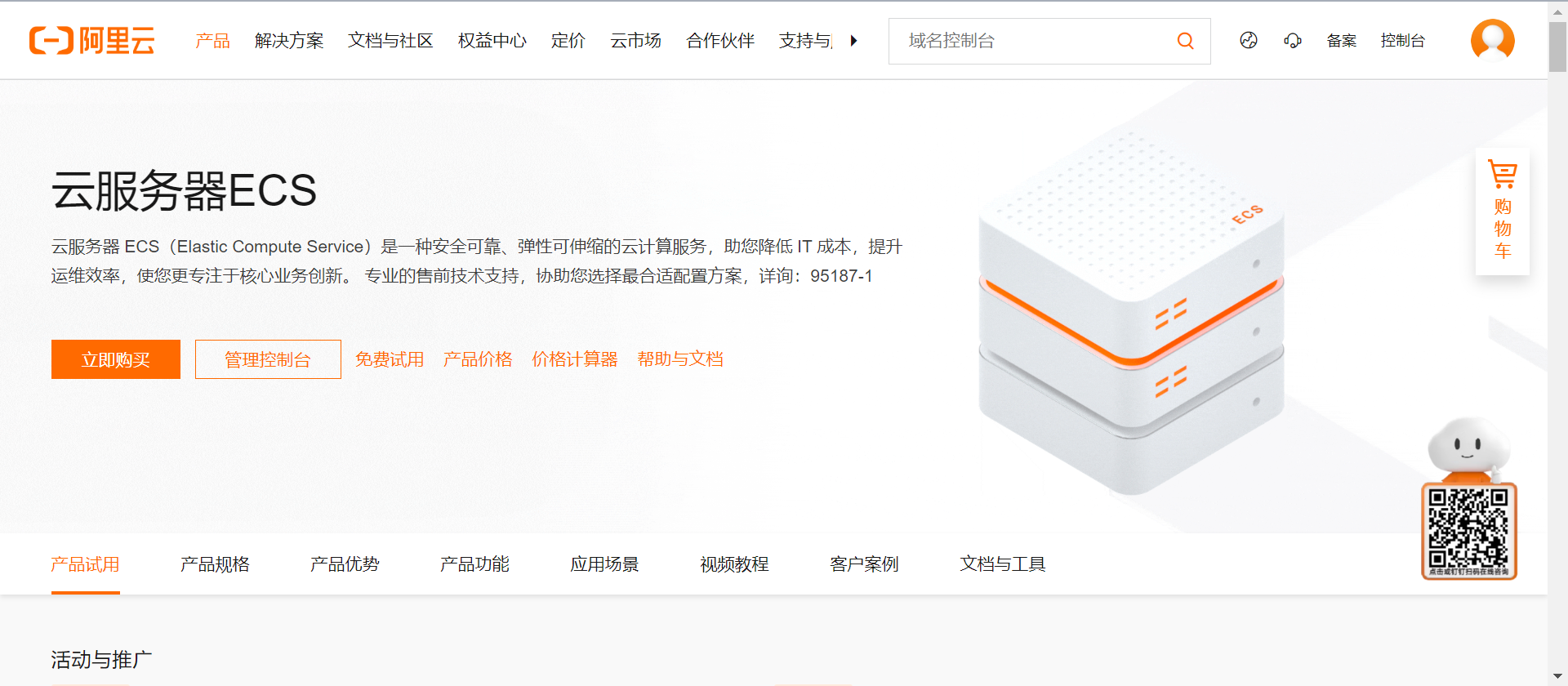Click the 控制台 link in header
Screen dimensions: 1568x686
1402,41
